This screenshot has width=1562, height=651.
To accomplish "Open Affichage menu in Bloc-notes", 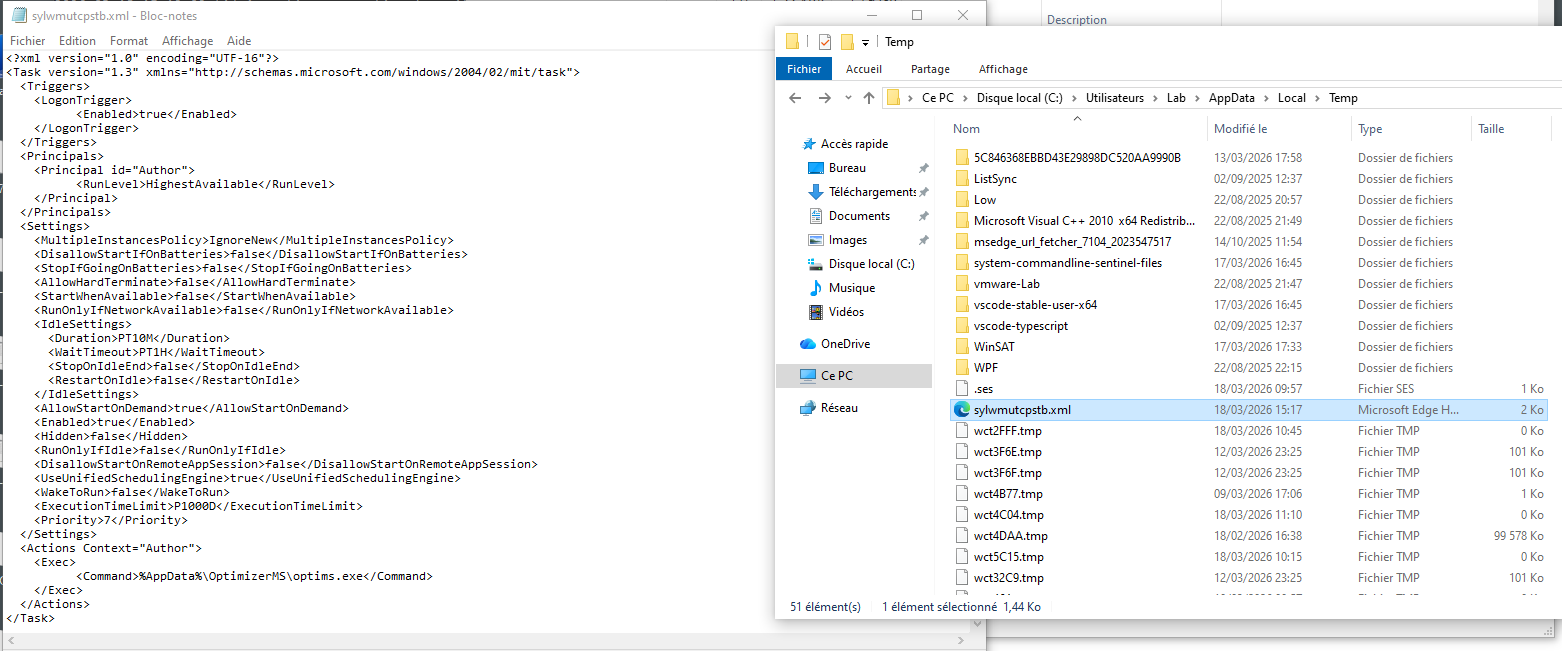I will (188, 41).
